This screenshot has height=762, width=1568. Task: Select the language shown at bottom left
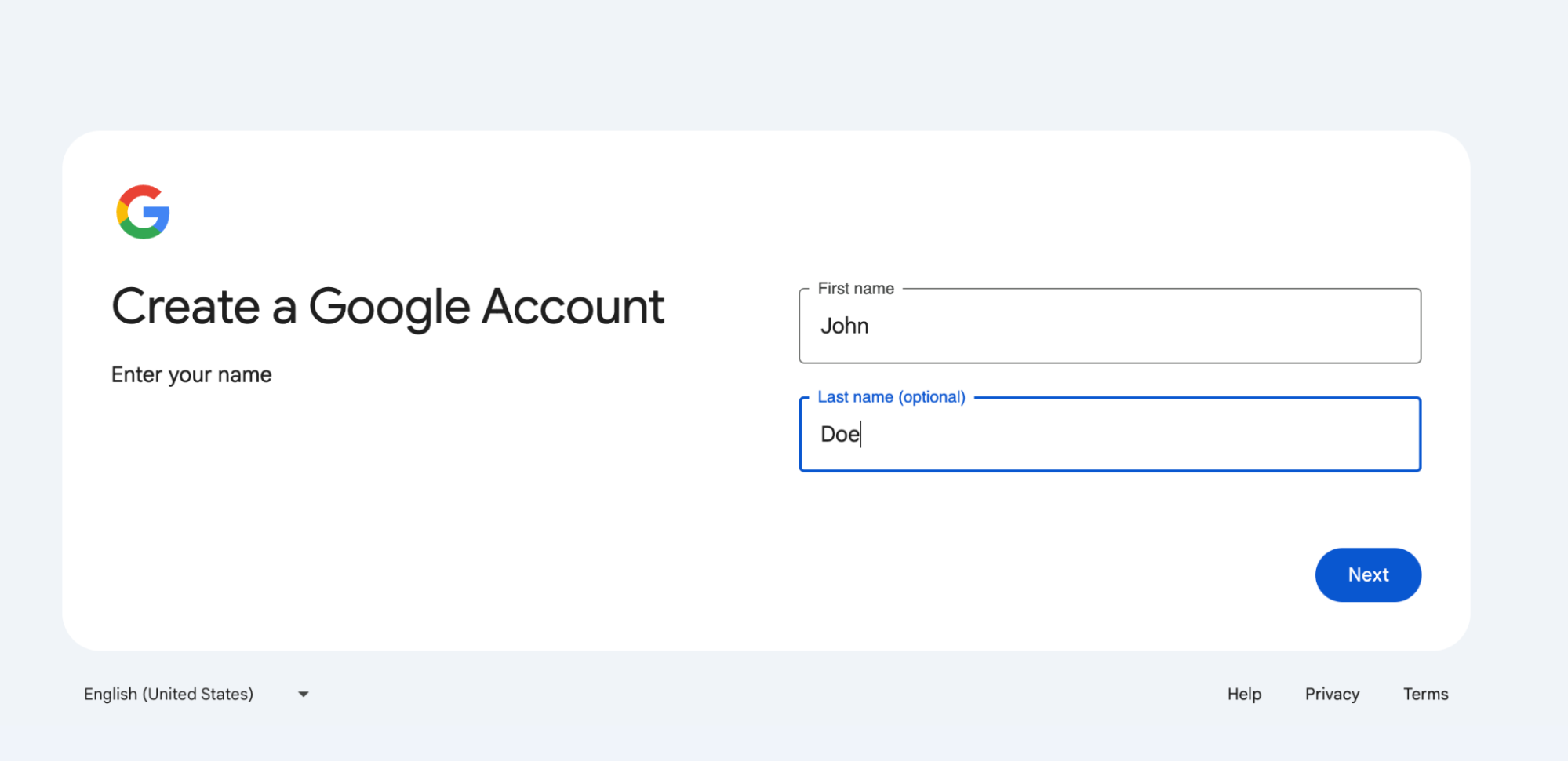click(169, 694)
